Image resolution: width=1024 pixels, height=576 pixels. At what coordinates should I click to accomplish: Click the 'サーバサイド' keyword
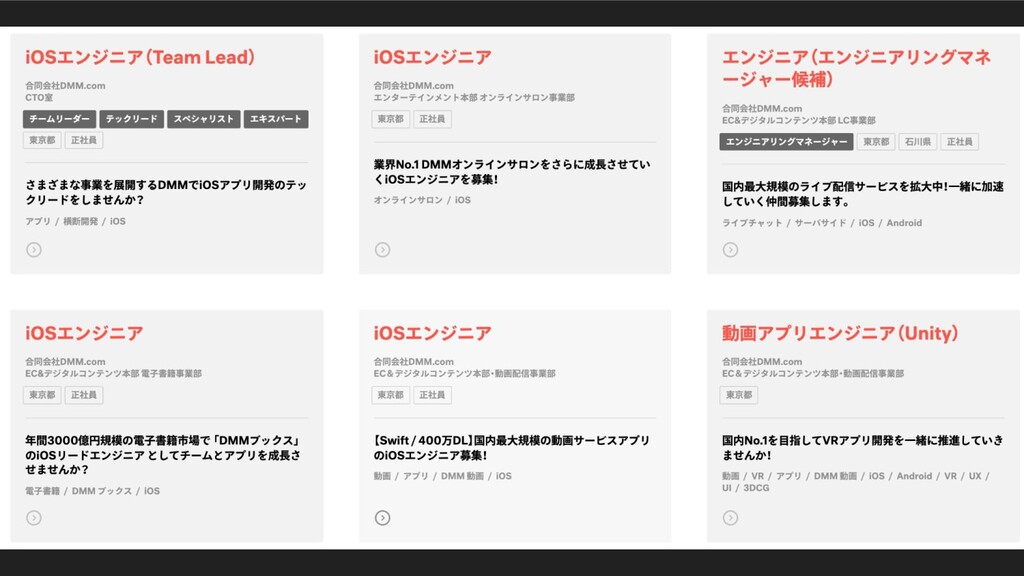click(820, 223)
